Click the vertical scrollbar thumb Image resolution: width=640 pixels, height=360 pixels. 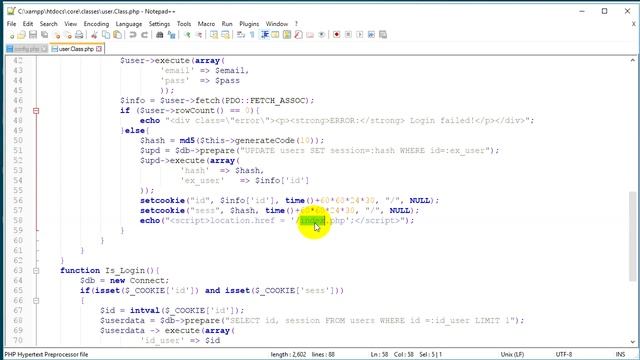click(x=633, y=237)
